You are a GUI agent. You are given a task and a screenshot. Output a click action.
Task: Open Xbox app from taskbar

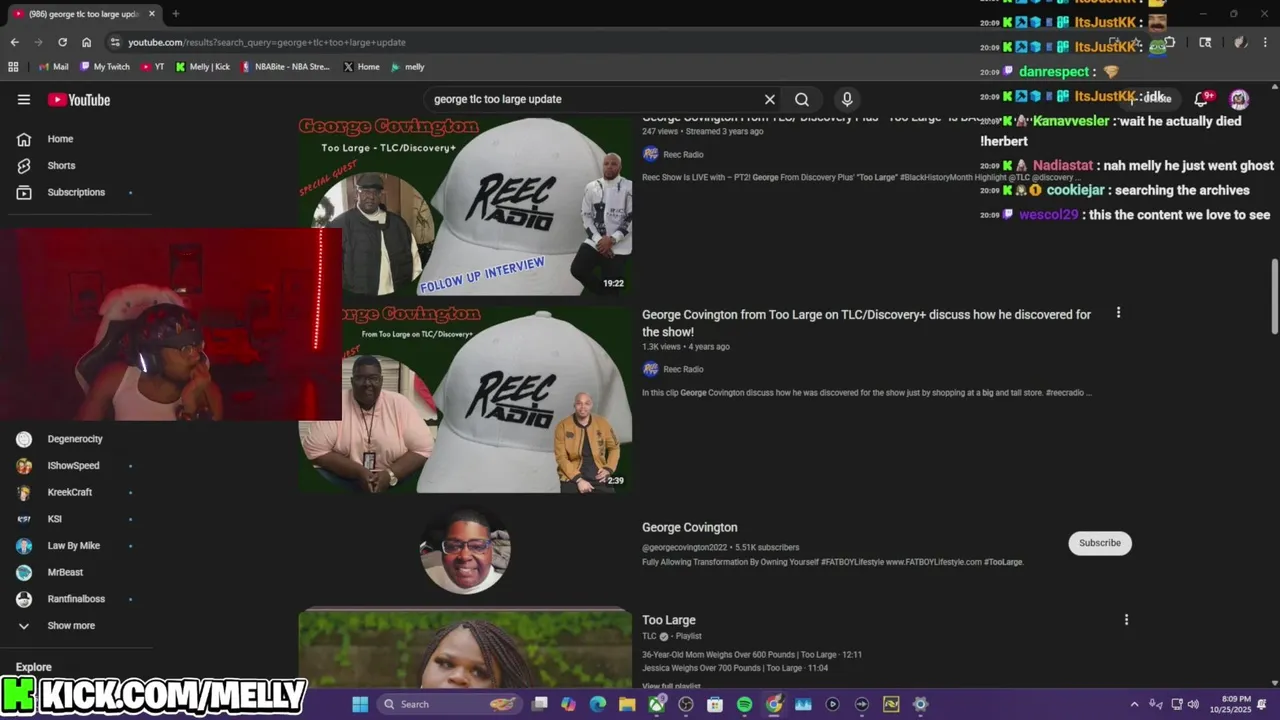(657, 704)
